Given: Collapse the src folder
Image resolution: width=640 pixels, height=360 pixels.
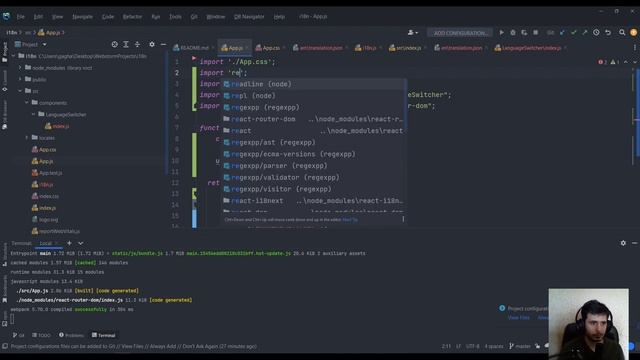Looking at the screenshot, I should pos(20,91).
